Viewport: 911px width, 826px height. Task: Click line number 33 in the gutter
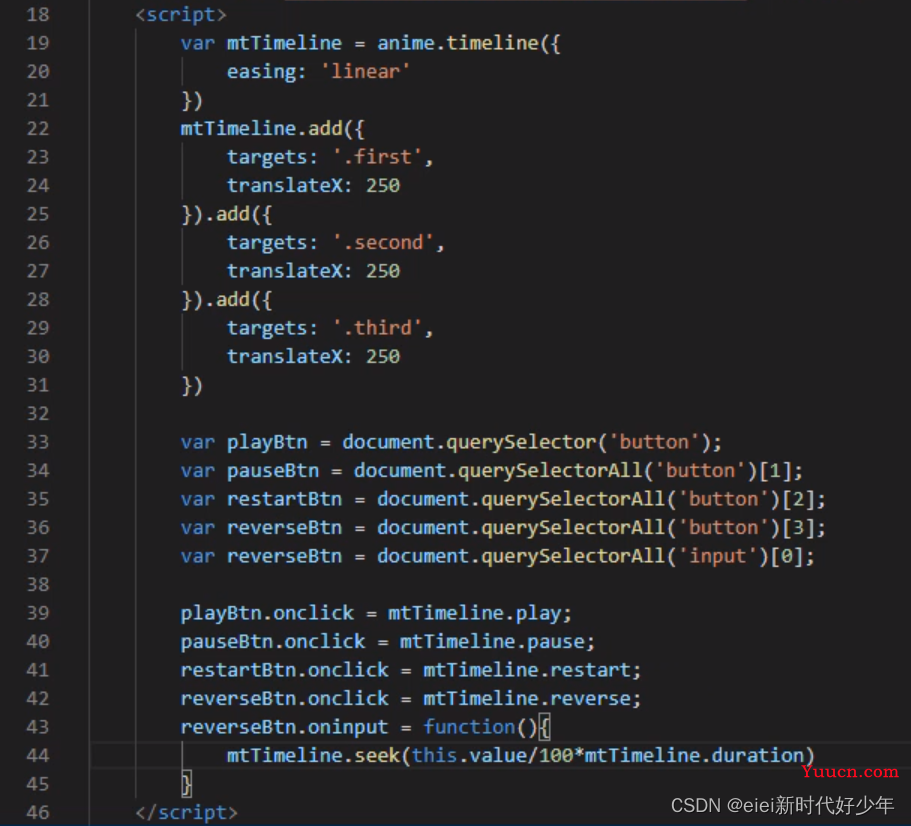[x=38, y=441]
